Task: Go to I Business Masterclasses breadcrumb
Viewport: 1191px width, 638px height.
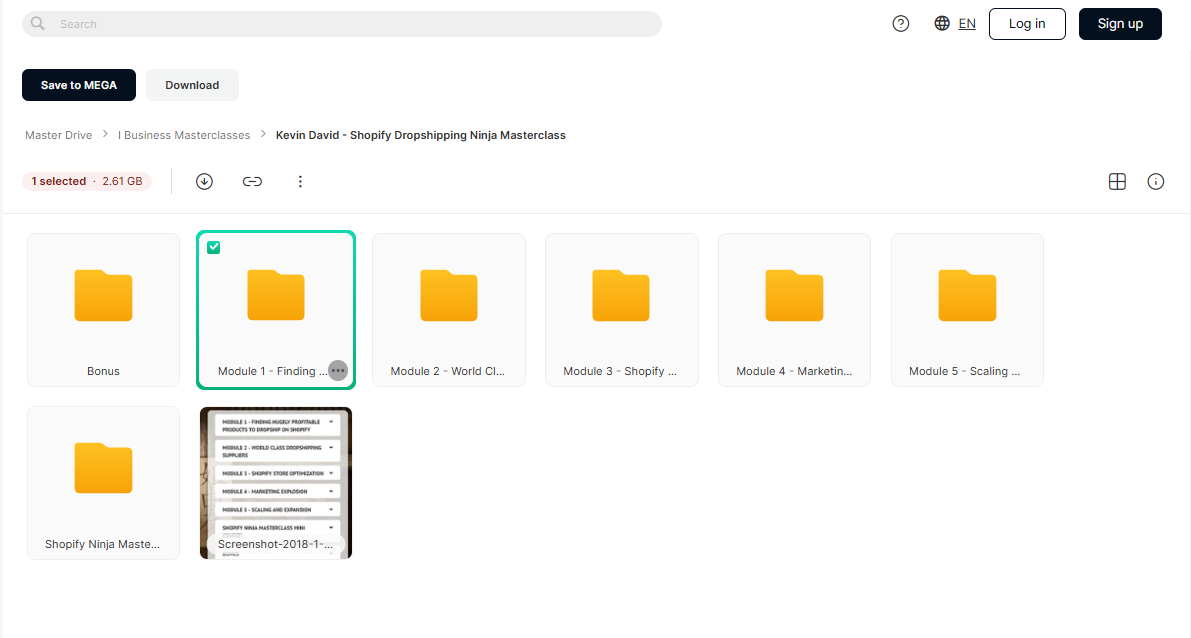Action: tap(184, 135)
